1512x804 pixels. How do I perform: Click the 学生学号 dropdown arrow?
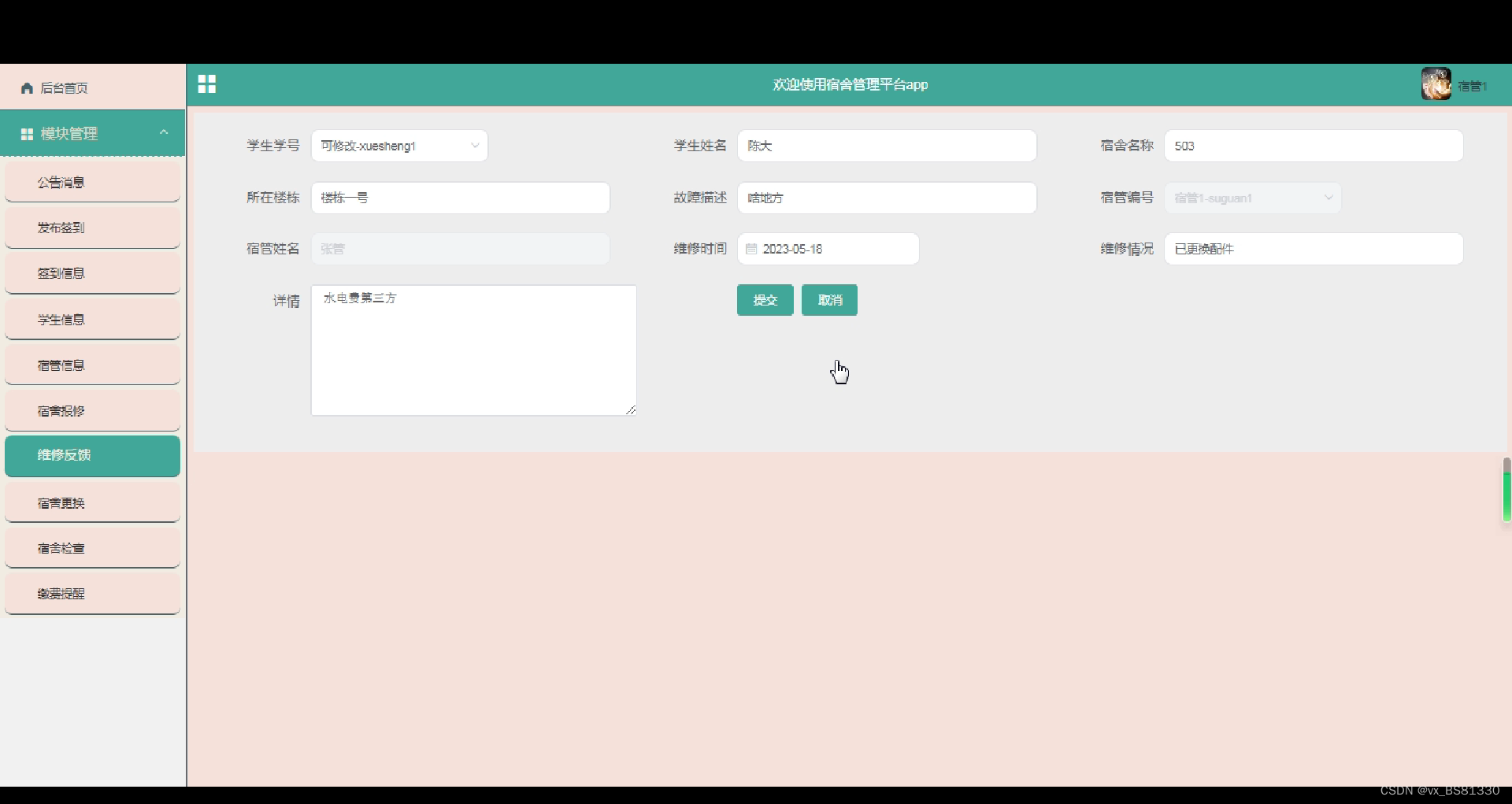475,146
